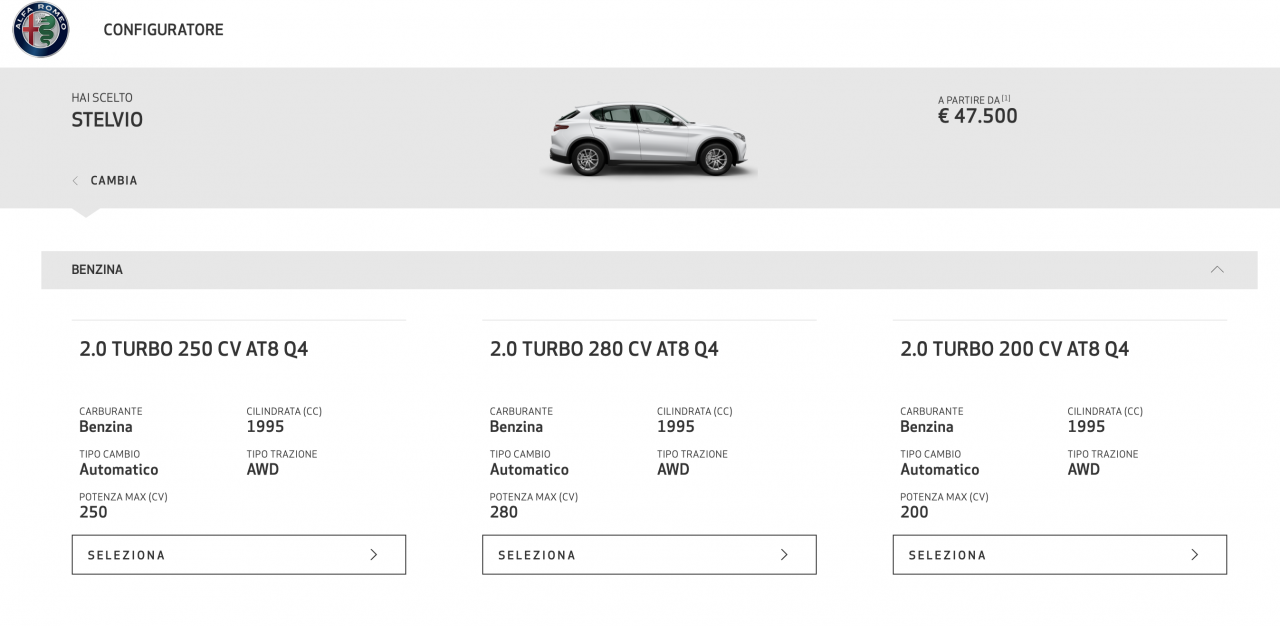Click the Alfa Romeo logo

(41, 30)
